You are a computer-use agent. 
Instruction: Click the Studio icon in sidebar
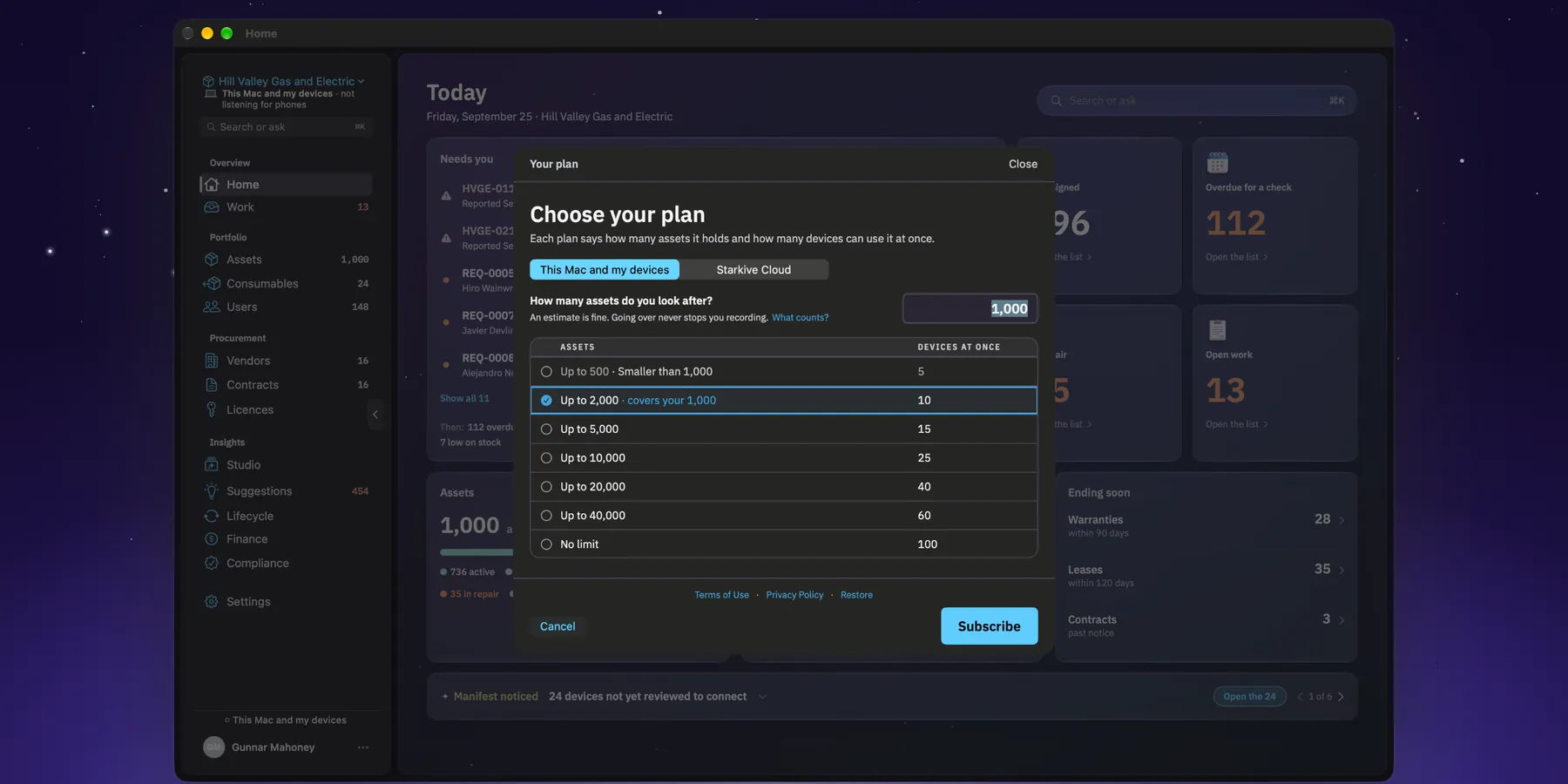pyautogui.click(x=211, y=465)
